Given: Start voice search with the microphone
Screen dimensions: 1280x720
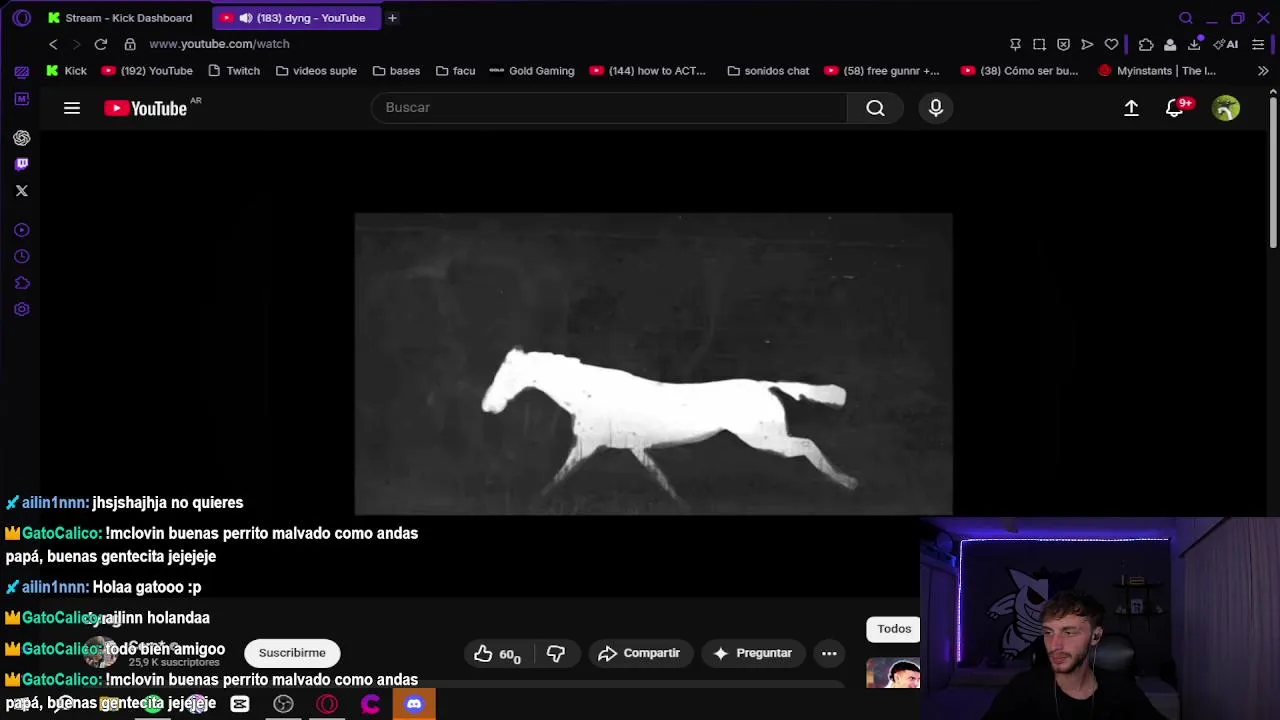Looking at the screenshot, I should [x=936, y=108].
